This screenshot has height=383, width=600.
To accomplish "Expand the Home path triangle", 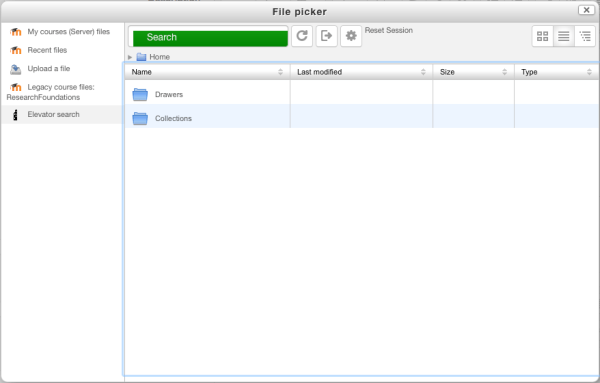I will 130,57.
